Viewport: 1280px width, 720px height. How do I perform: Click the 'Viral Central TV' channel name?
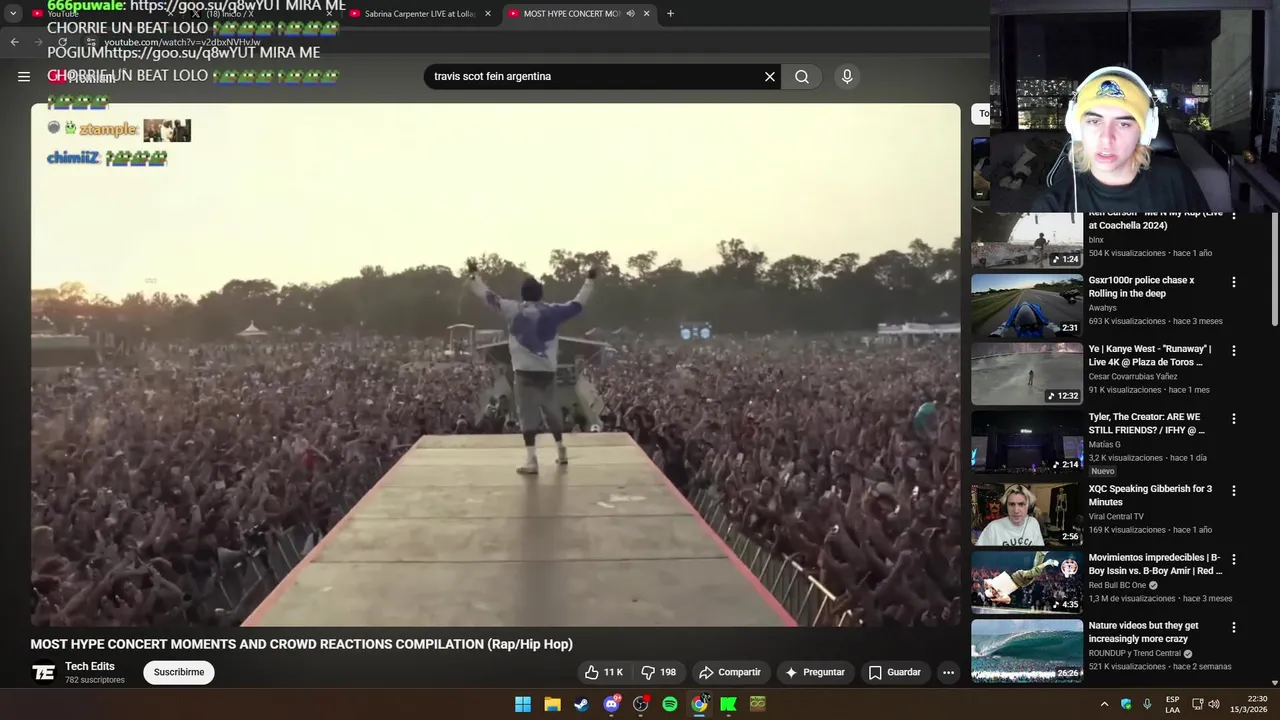pos(1116,517)
